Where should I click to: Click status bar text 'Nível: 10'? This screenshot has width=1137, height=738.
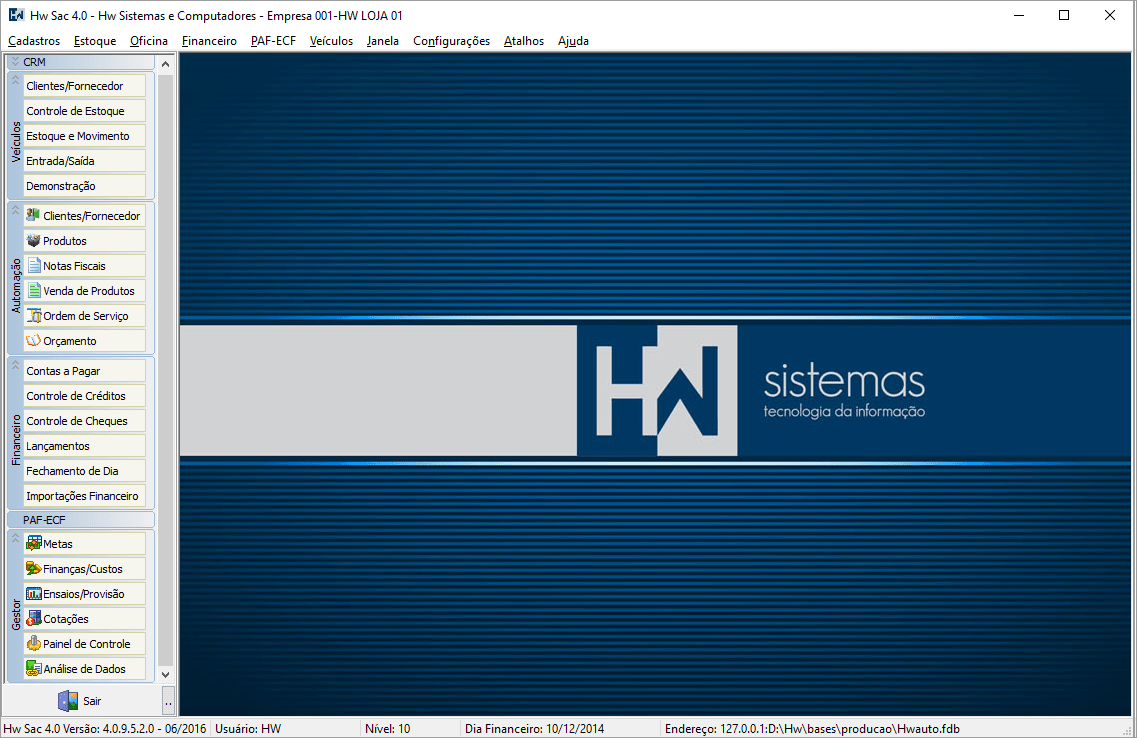pos(387,729)
